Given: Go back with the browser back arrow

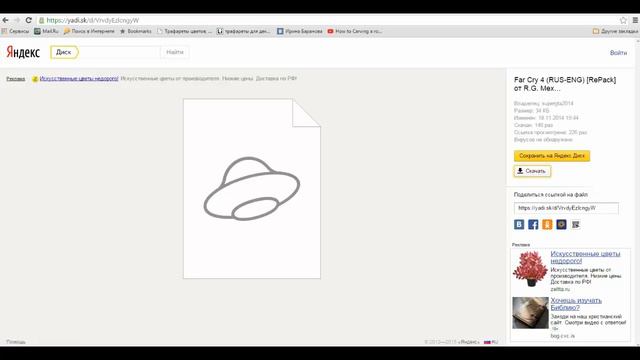Looking at the screenshot, I should 5,20.
